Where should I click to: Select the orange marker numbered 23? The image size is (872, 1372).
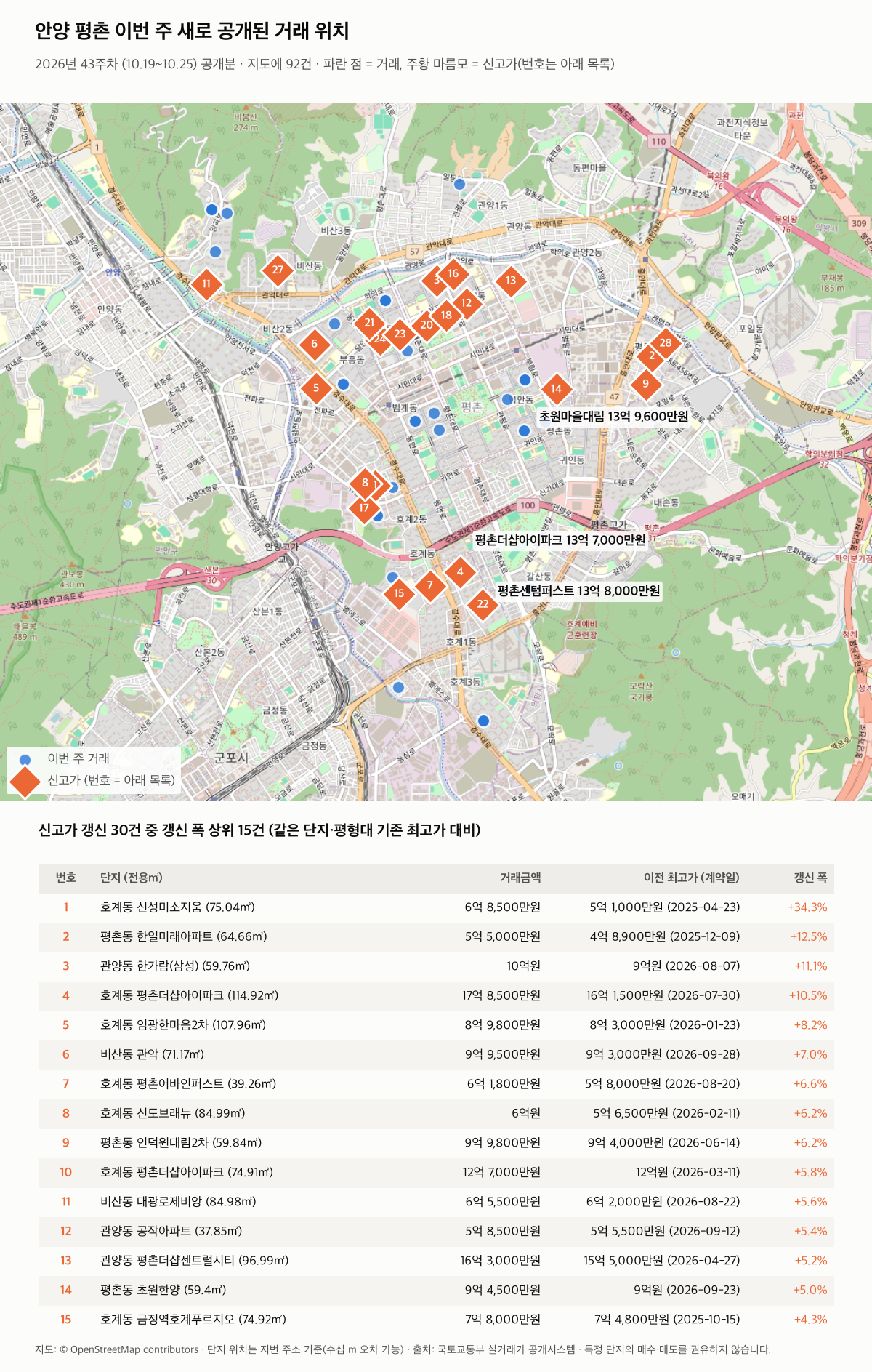click(x=400, y=334)
